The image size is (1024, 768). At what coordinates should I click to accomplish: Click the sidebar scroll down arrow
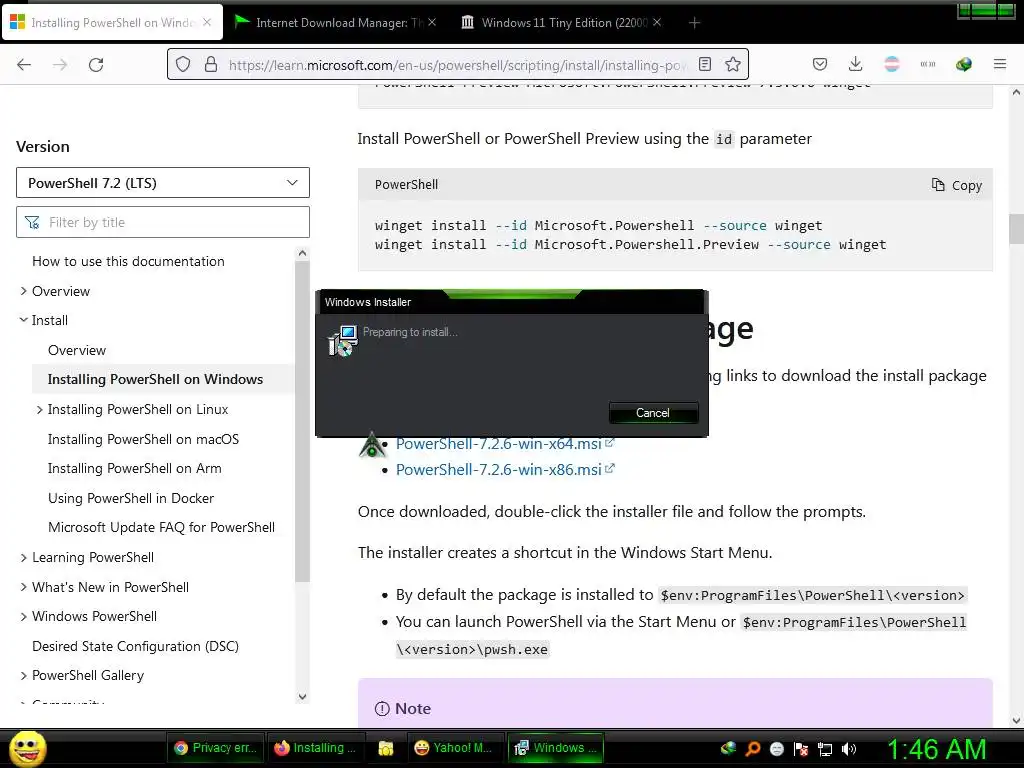tap(302, 697)
